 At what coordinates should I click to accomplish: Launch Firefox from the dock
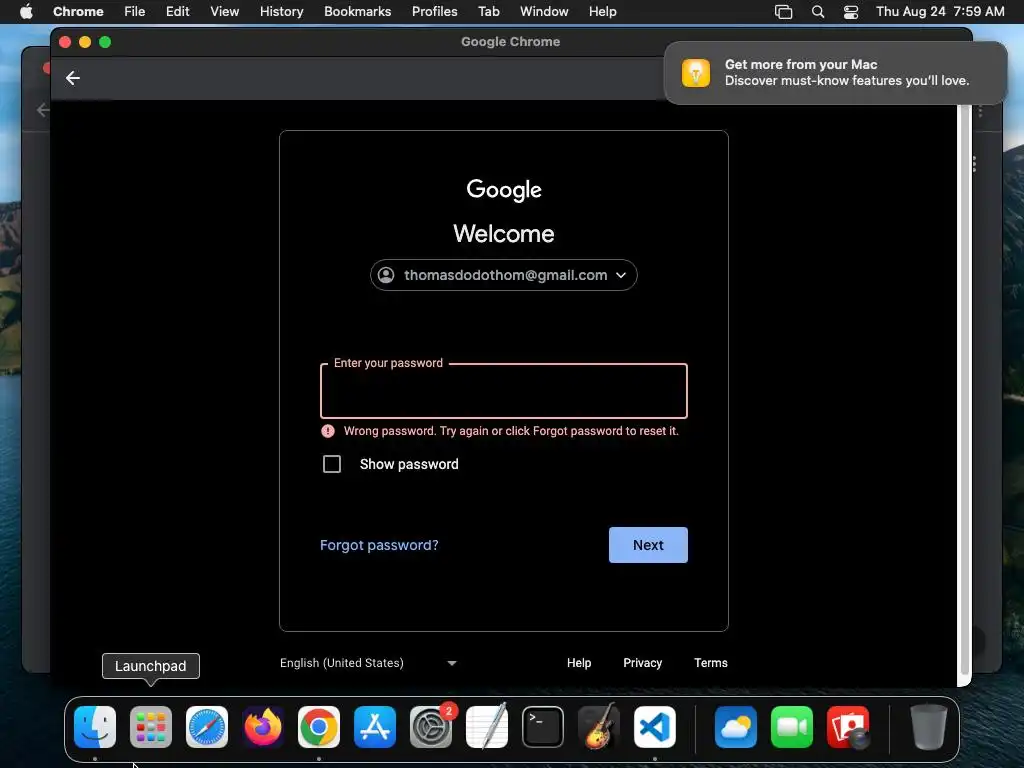(263, 727)
